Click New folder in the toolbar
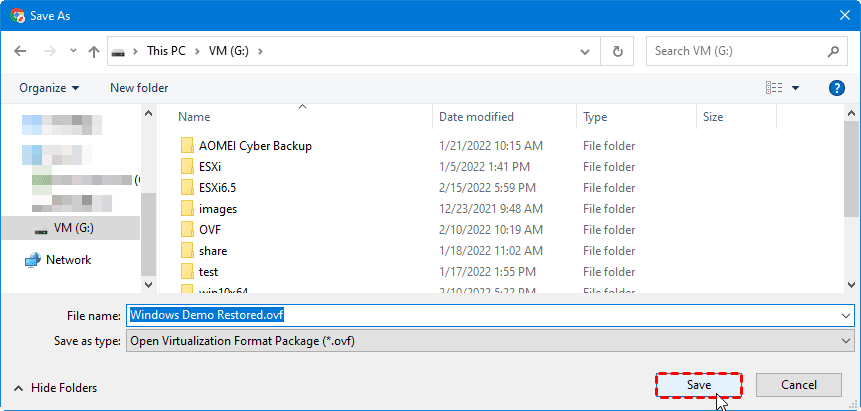This screenshot has width=861, height=411. [x=139, y=88]
